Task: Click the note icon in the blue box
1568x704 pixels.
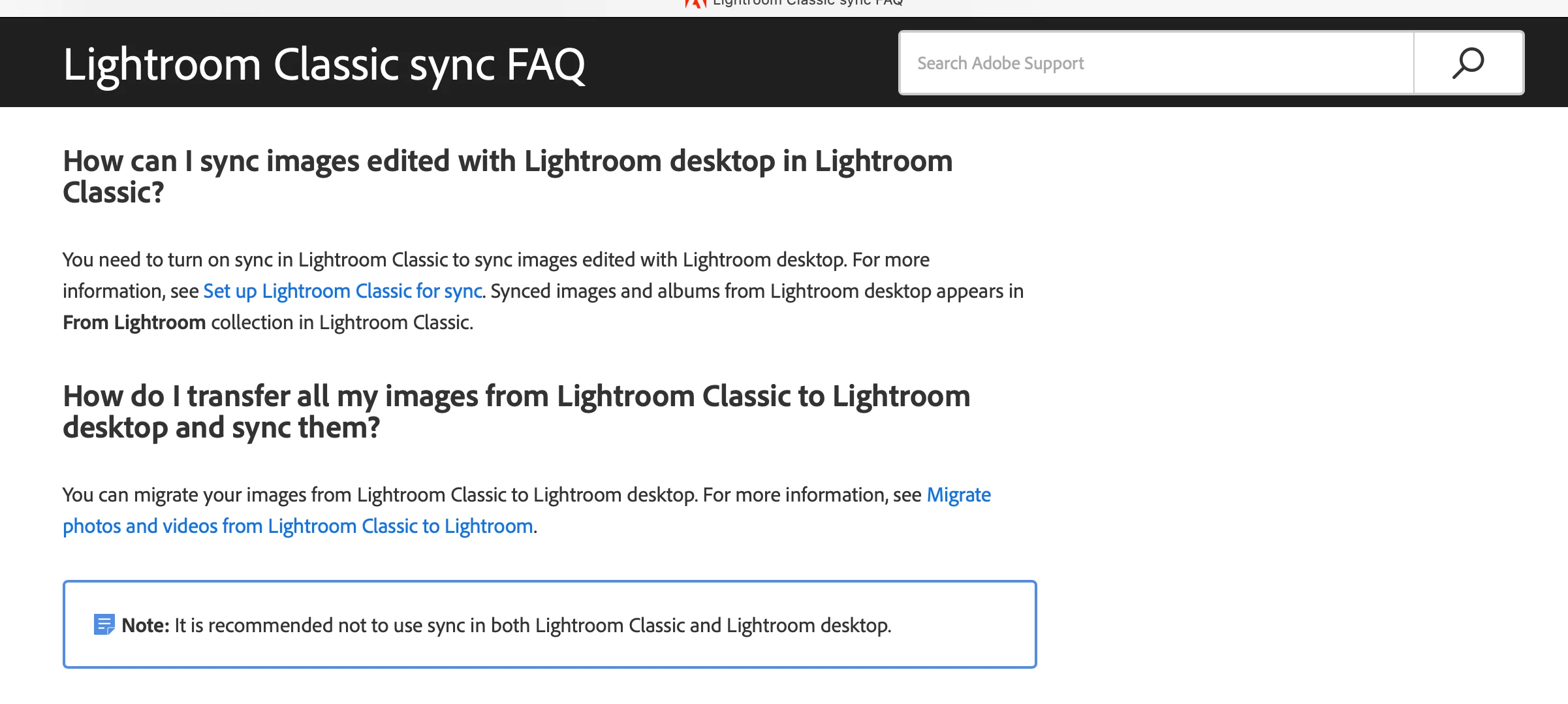Action: (x=104, y=624)
